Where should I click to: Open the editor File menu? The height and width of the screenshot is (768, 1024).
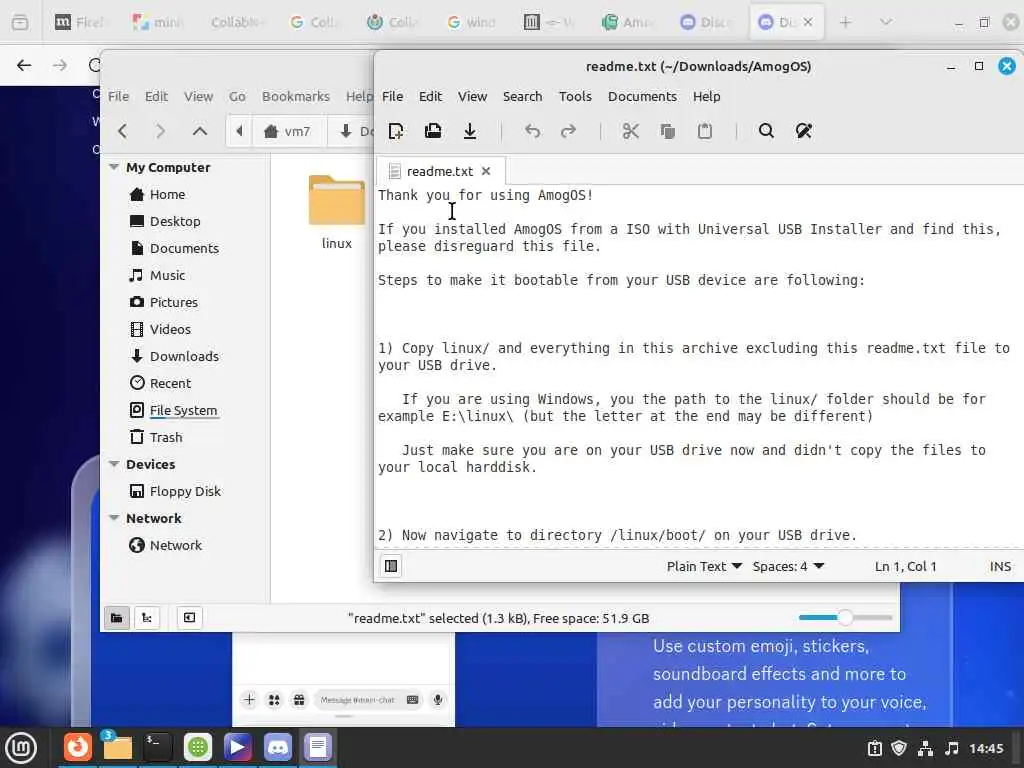pyautogui.click(x=392, y=96)
